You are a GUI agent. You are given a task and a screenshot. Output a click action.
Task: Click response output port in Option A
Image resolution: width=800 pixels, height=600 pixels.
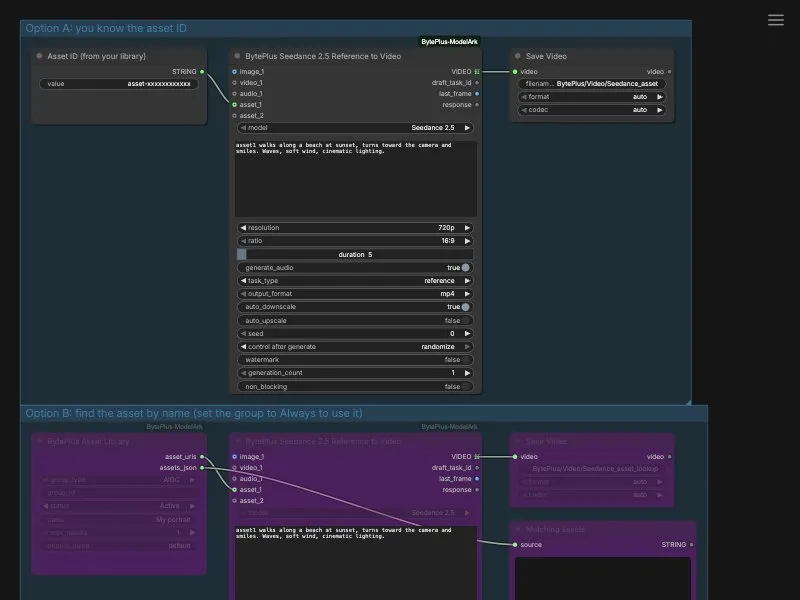(x=477, y=105)
